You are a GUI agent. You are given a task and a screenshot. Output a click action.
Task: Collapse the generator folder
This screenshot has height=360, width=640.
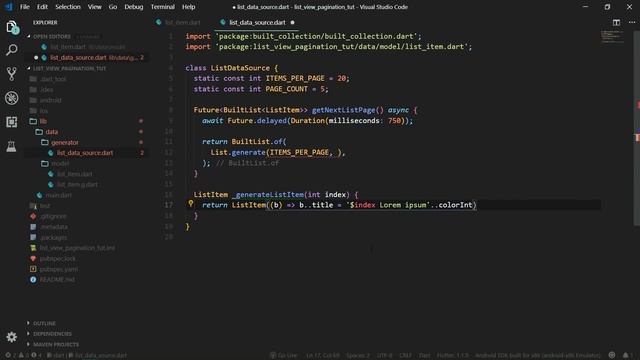point(64,142)
